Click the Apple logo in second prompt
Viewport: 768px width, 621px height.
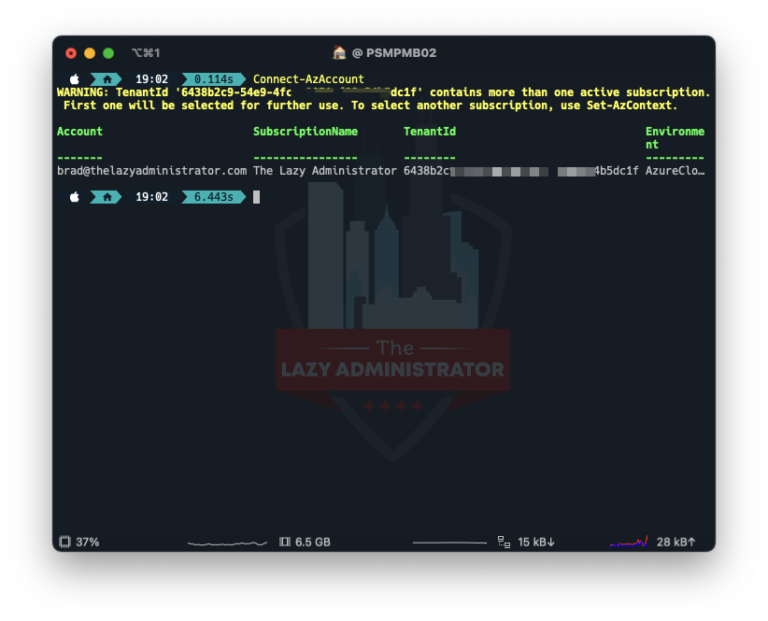point(74,197)
